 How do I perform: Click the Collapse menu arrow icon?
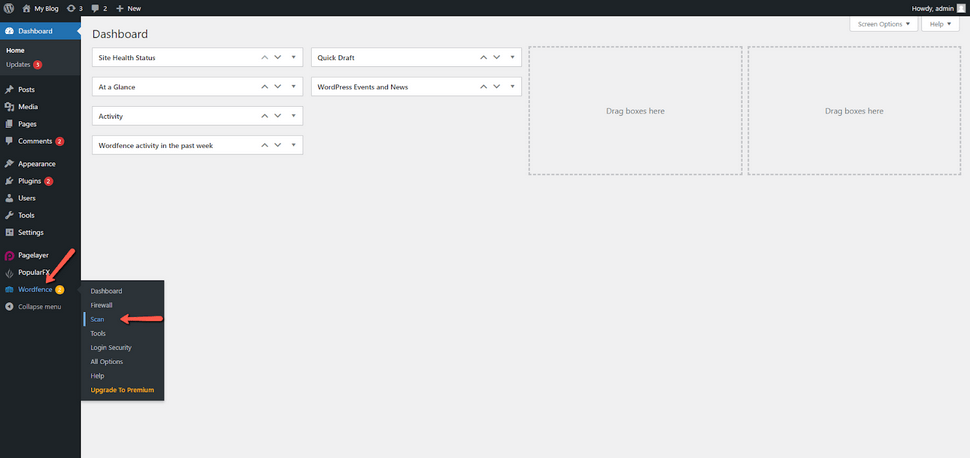click(x=9, y=306)
